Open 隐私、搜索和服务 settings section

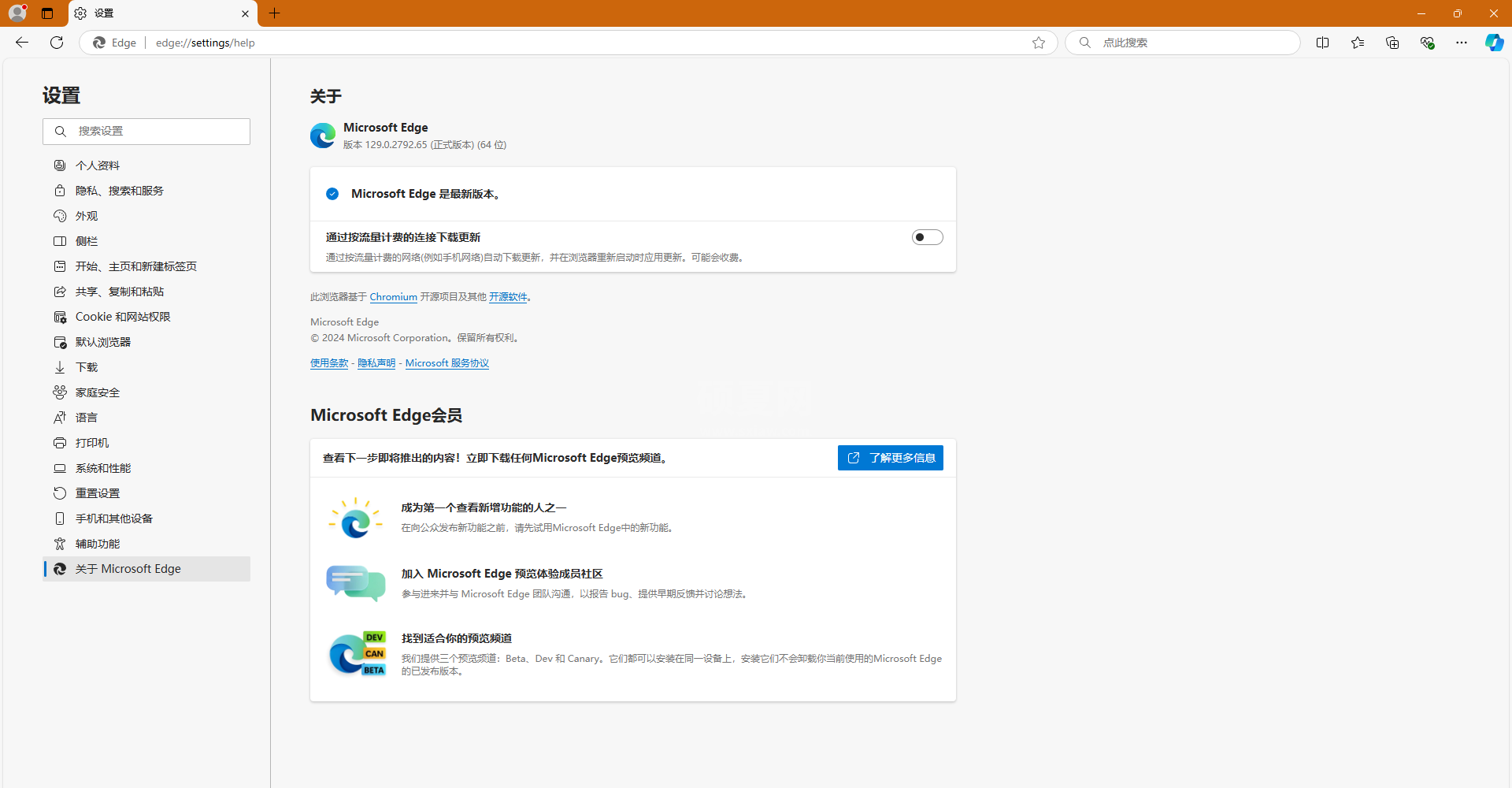click(x=146, y=191)
